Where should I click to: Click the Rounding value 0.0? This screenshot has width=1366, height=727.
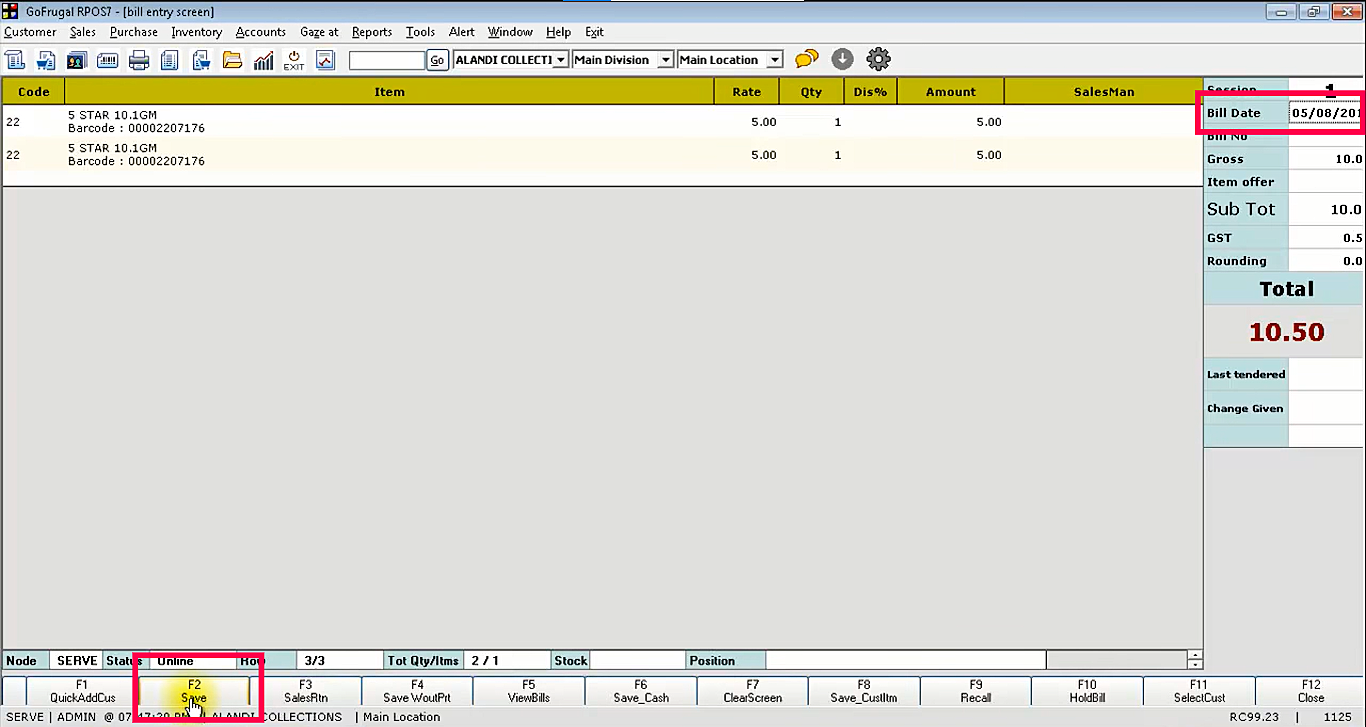pos(1353,261)
